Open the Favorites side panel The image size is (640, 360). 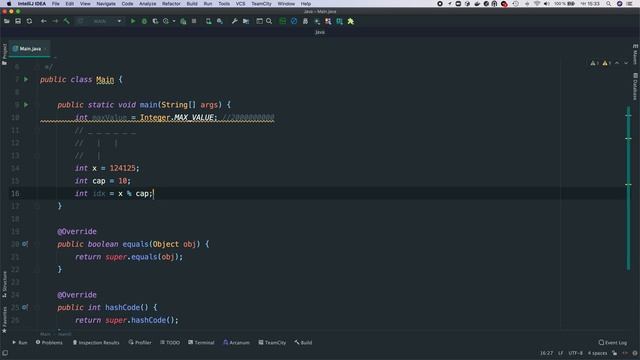(4, 320)
